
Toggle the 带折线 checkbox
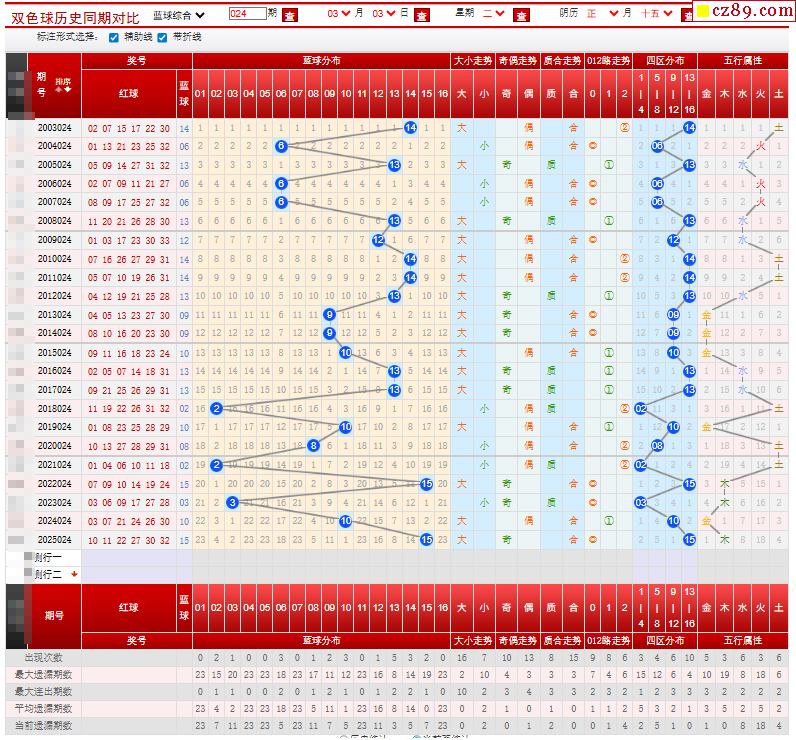point(162,37)
